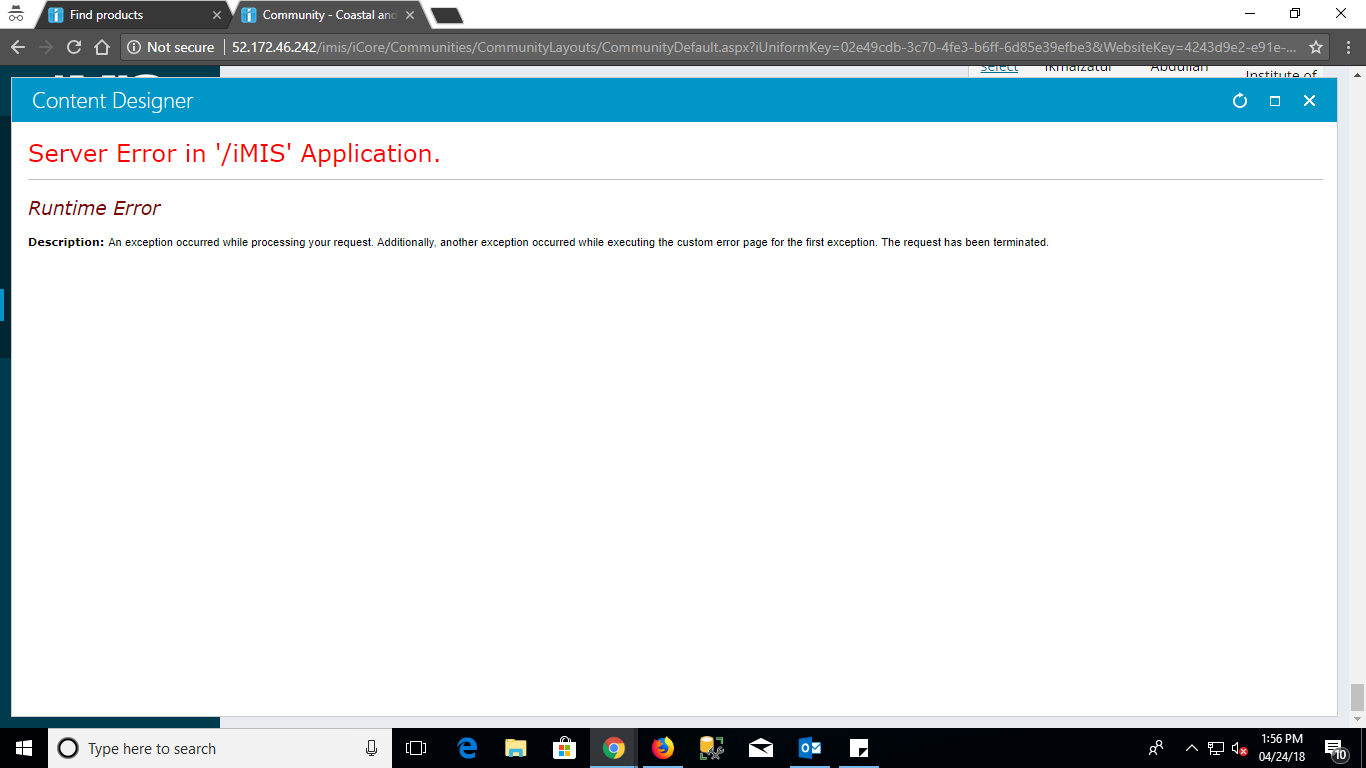Unmute the taskbar volume icon
The width and height of the screenshot is (1366, 768).
(x=1240, y=748)
